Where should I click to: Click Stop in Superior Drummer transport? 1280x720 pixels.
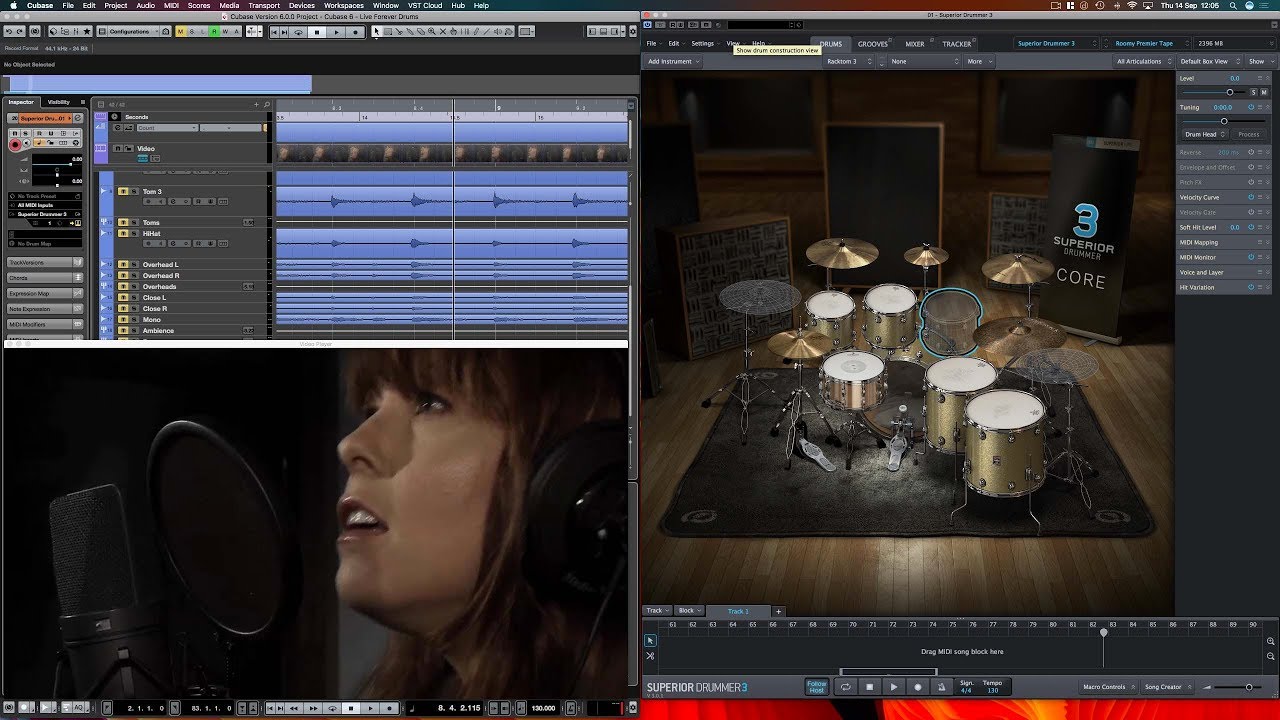(x=870, y=687)
